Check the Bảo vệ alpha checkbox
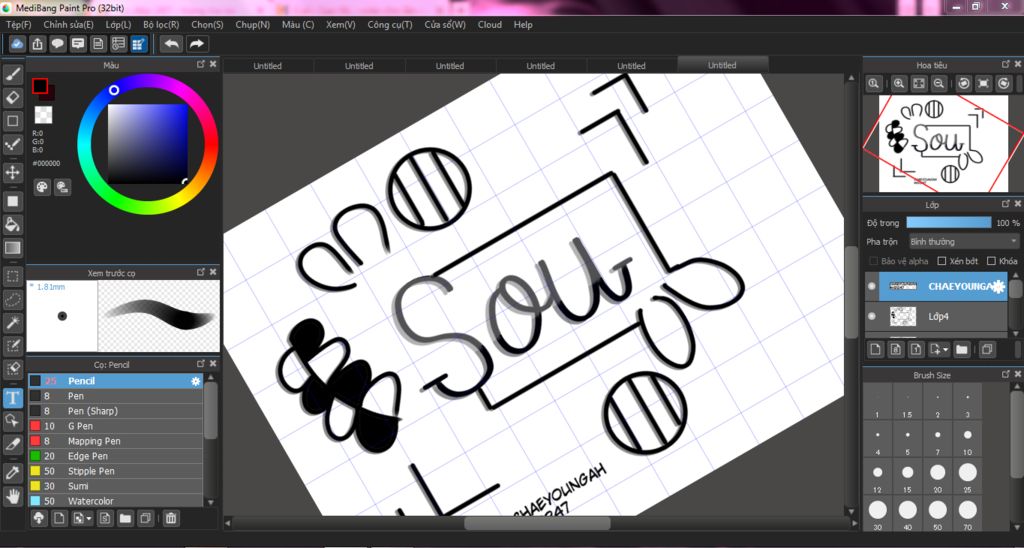This screenshot has height=548, width=1024. pos(872,261)
